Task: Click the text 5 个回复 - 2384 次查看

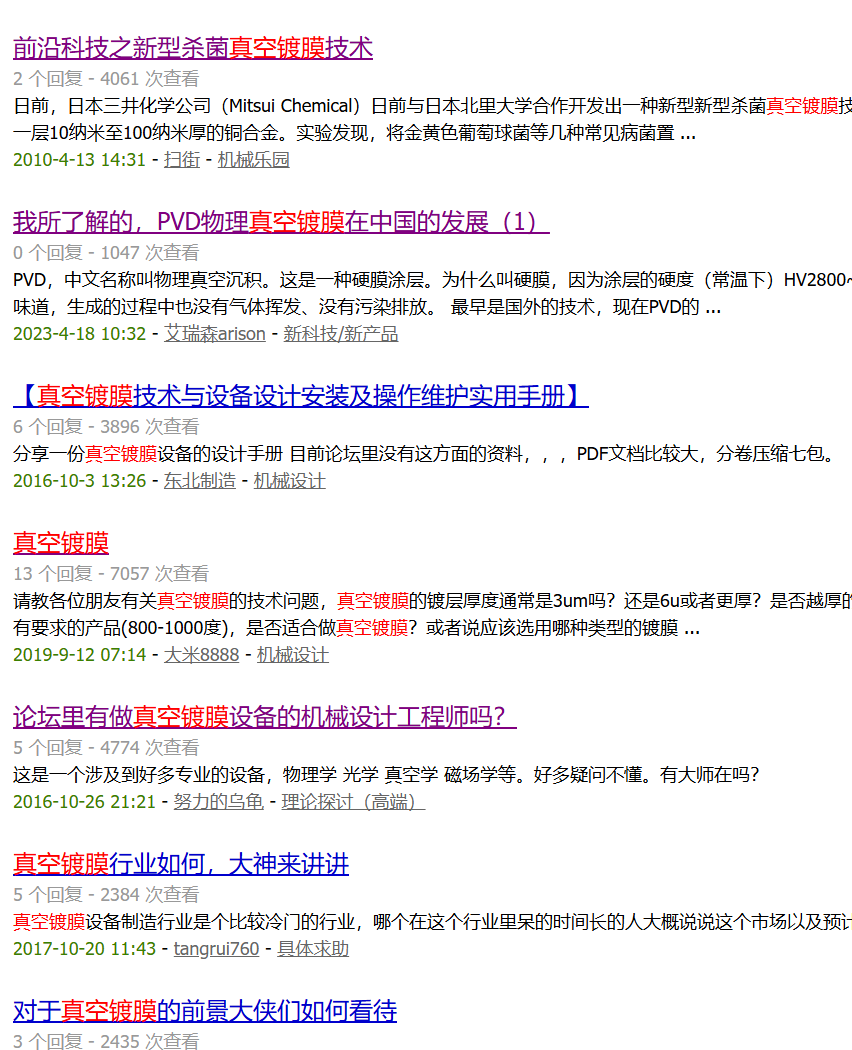Action: (x=106, y=895)
